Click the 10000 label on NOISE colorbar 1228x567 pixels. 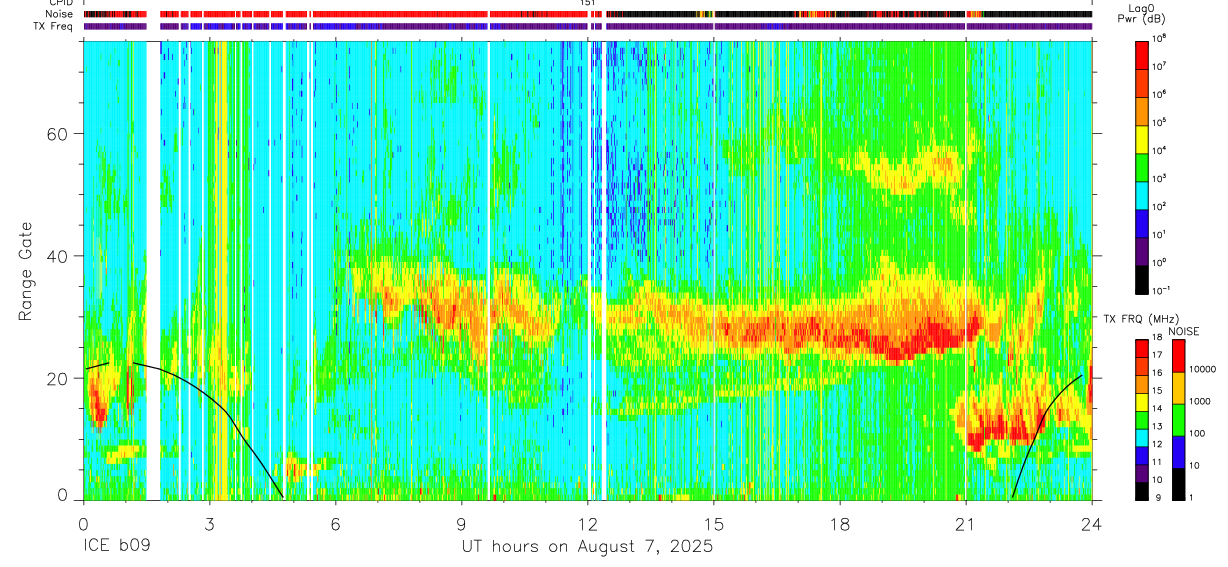click(1203, 370)
